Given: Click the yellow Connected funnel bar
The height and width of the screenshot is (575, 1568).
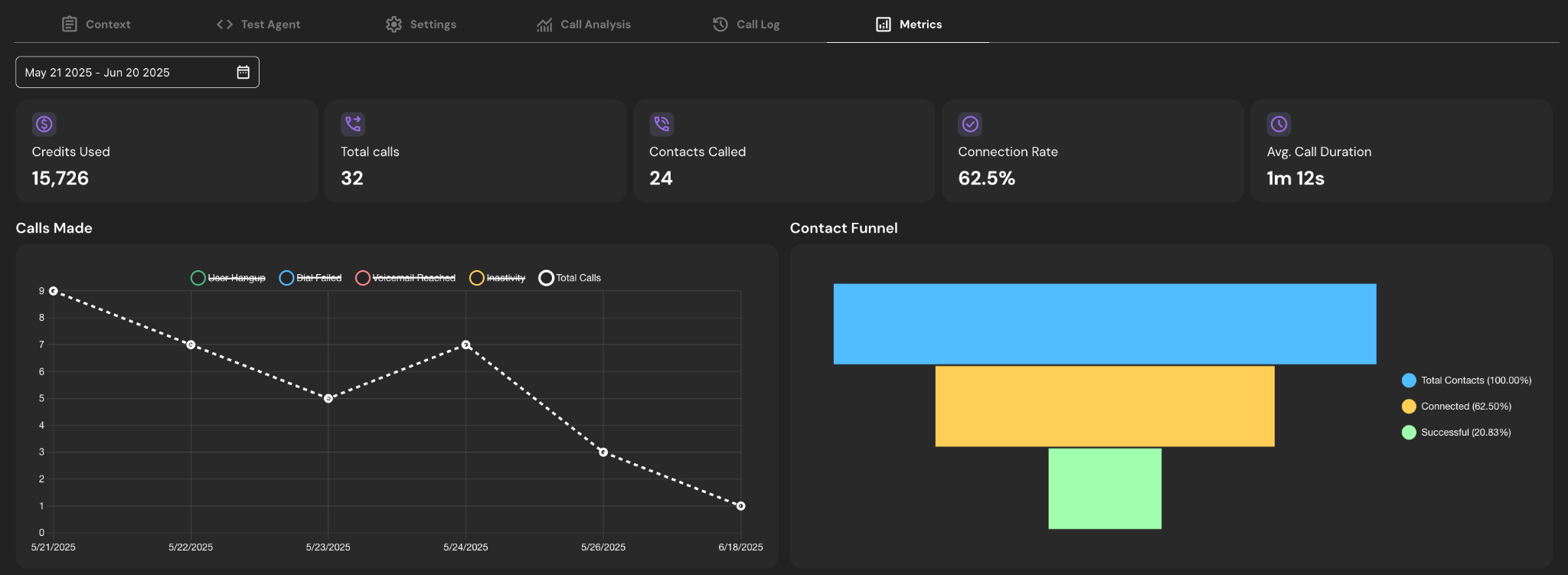Looking at the screenshot, I should click(x=1104, y=406).
